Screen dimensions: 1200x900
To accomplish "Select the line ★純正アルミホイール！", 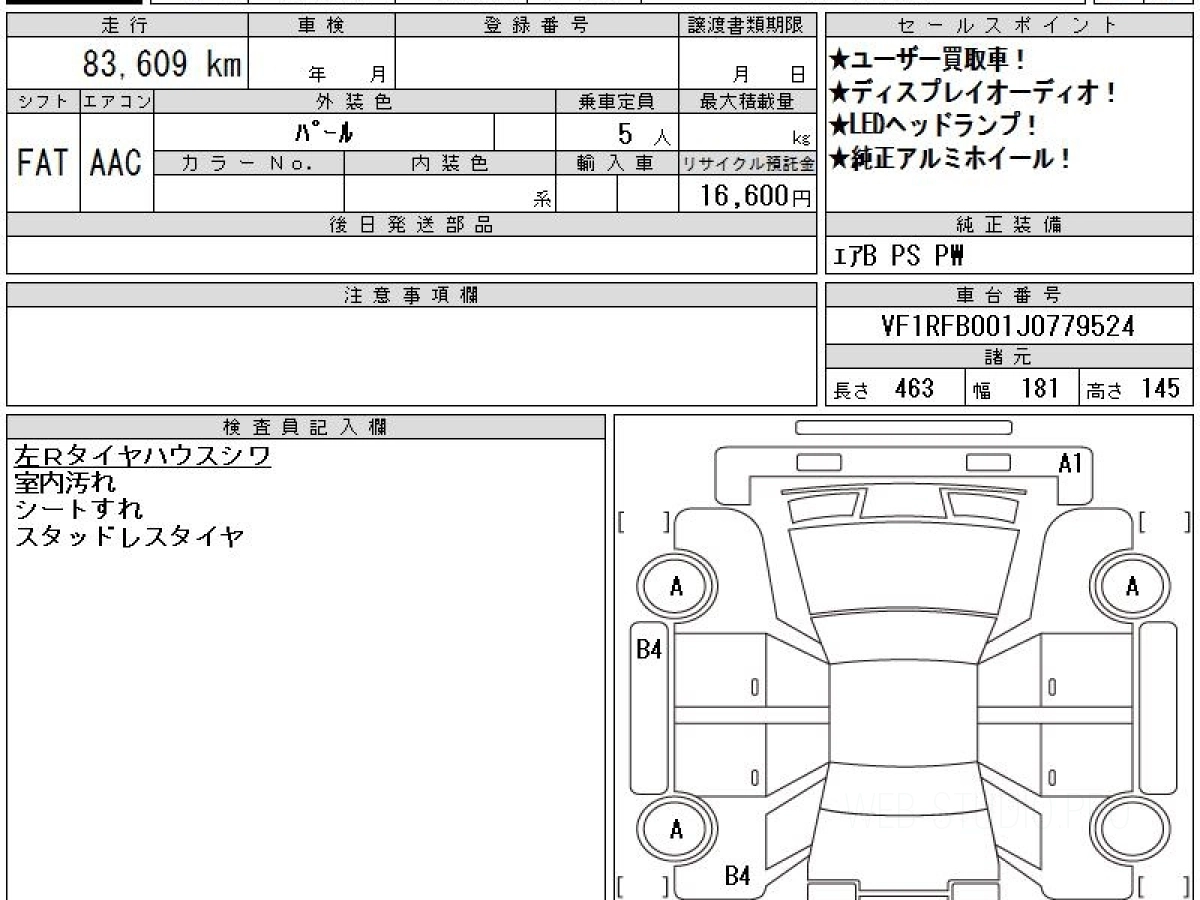I will coord(950,158).
